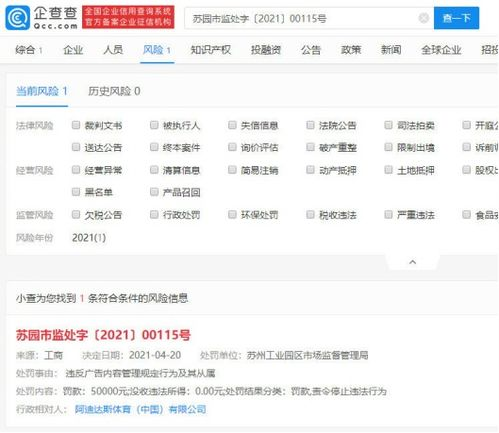Check the 裁判文书 checkbox
Viewport: 499px width, 433px height.
pos(76,125)
